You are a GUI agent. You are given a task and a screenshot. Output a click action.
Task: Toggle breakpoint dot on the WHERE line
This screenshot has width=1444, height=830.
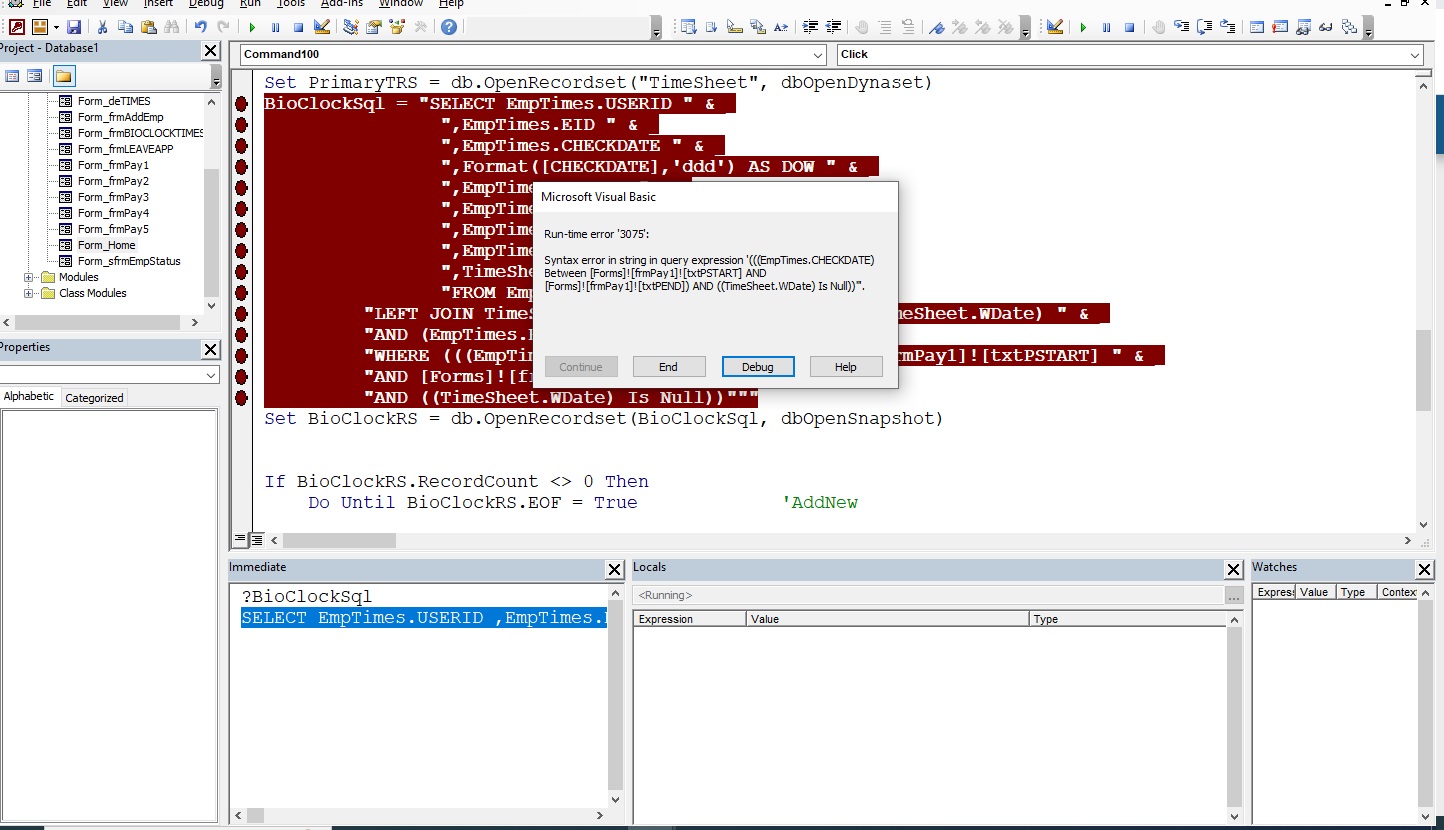pyautogui.click(x=241, y=355)
